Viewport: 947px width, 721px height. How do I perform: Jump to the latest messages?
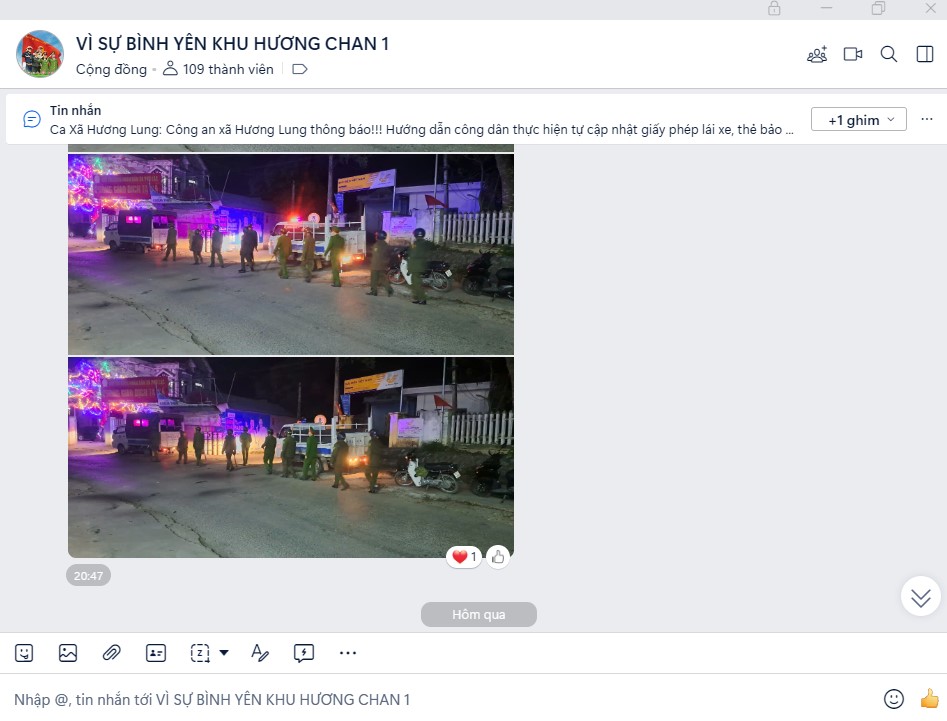coord(920,597)
